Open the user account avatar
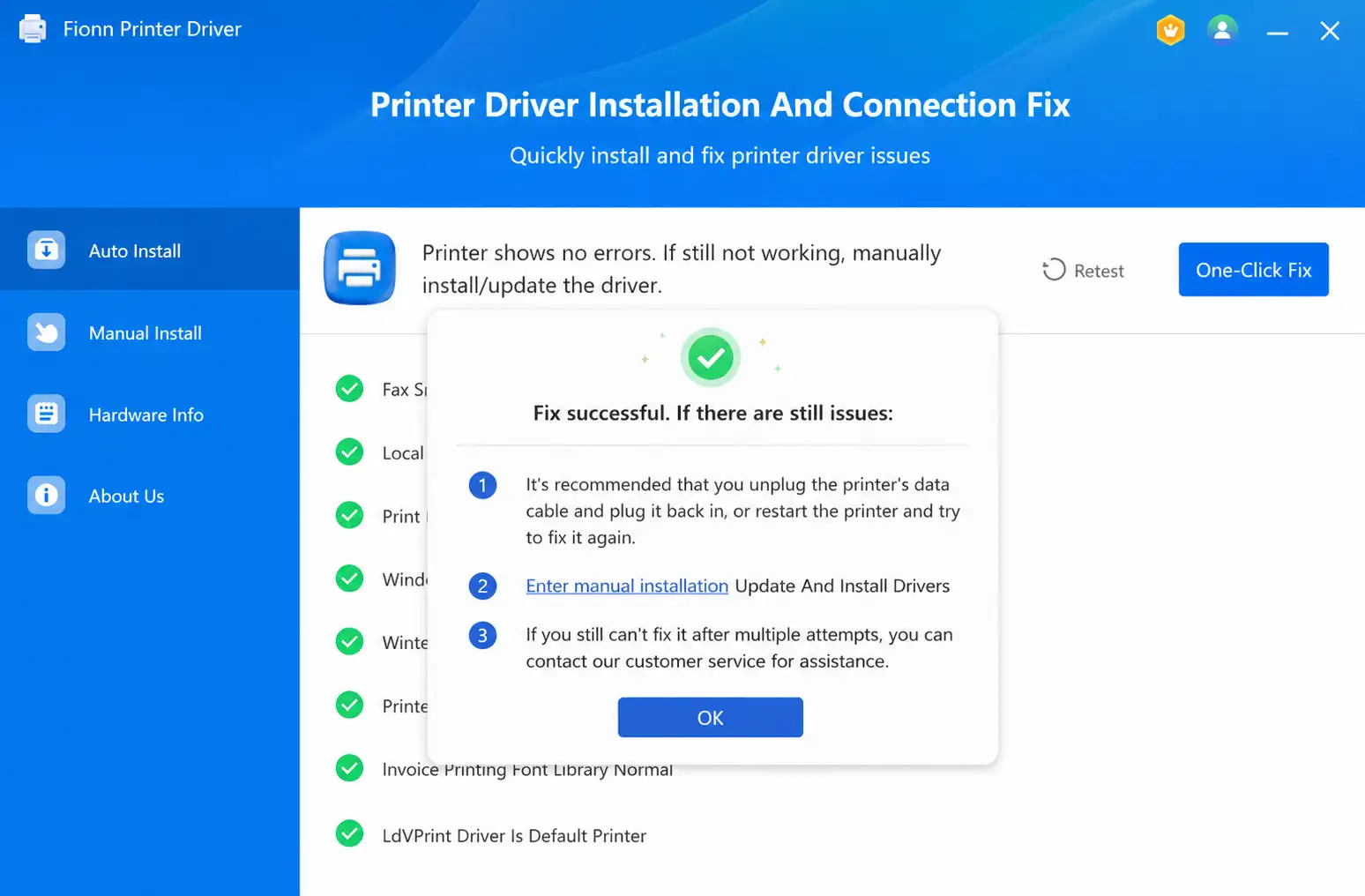The image size is (1365, 896). 1222,30
